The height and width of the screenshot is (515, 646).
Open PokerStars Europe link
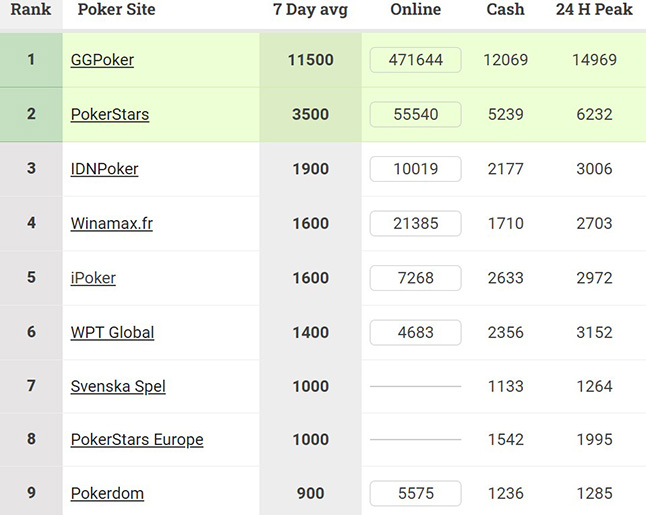[x=137, y=440]
